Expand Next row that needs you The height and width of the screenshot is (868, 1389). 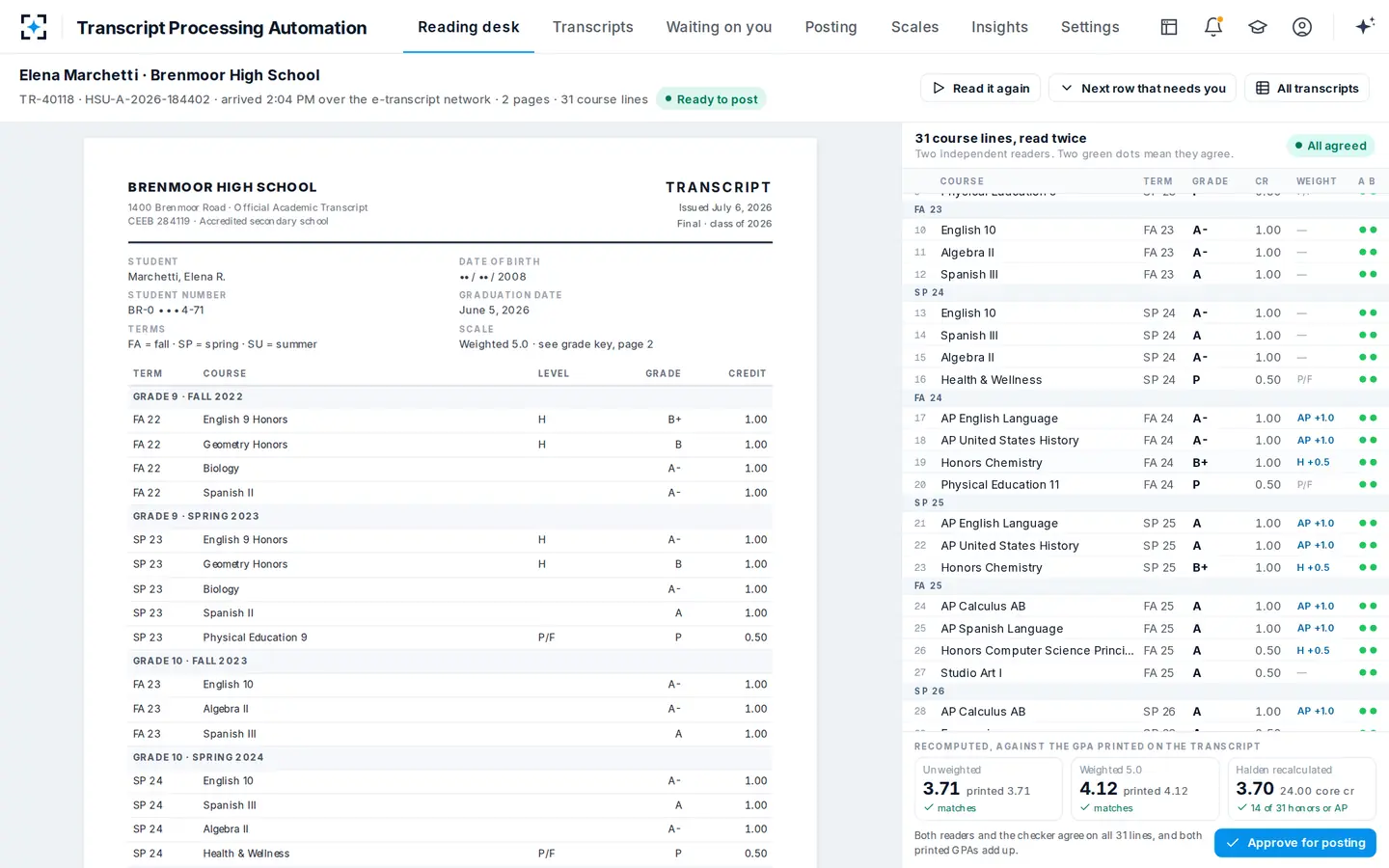1142,88
